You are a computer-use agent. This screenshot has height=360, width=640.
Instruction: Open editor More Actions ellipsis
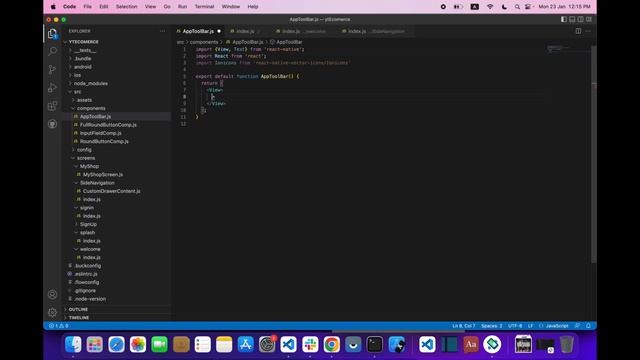point(588,31)
